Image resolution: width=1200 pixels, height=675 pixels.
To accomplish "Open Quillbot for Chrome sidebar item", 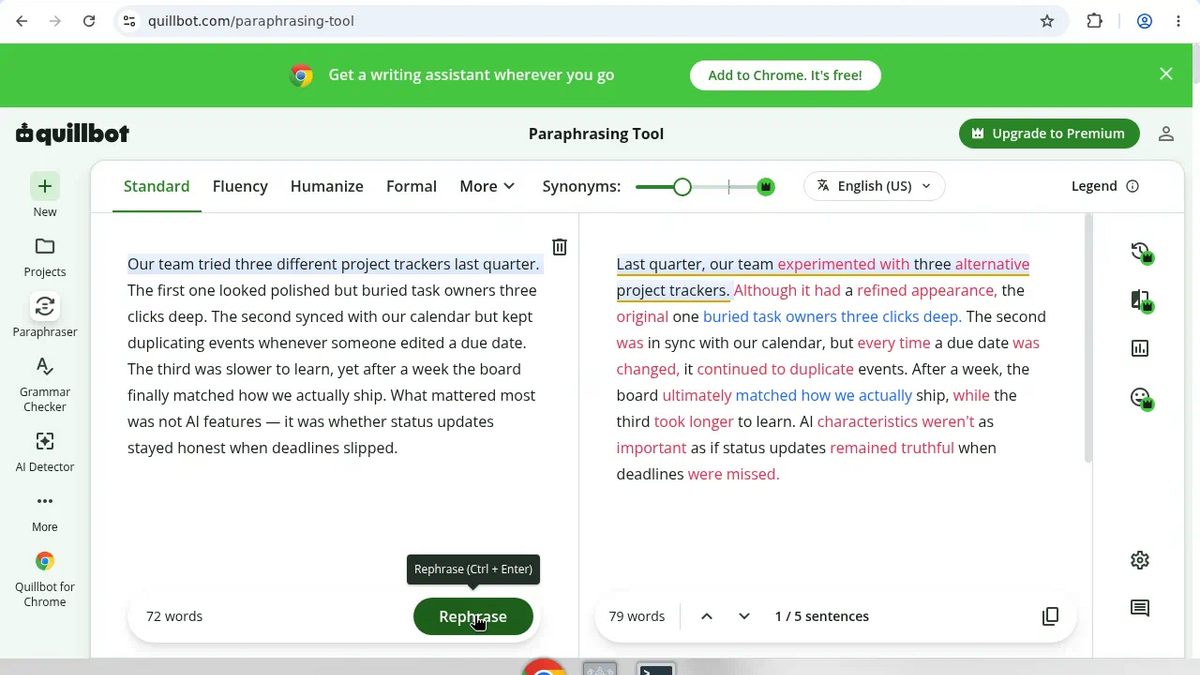I will [45, 579].
